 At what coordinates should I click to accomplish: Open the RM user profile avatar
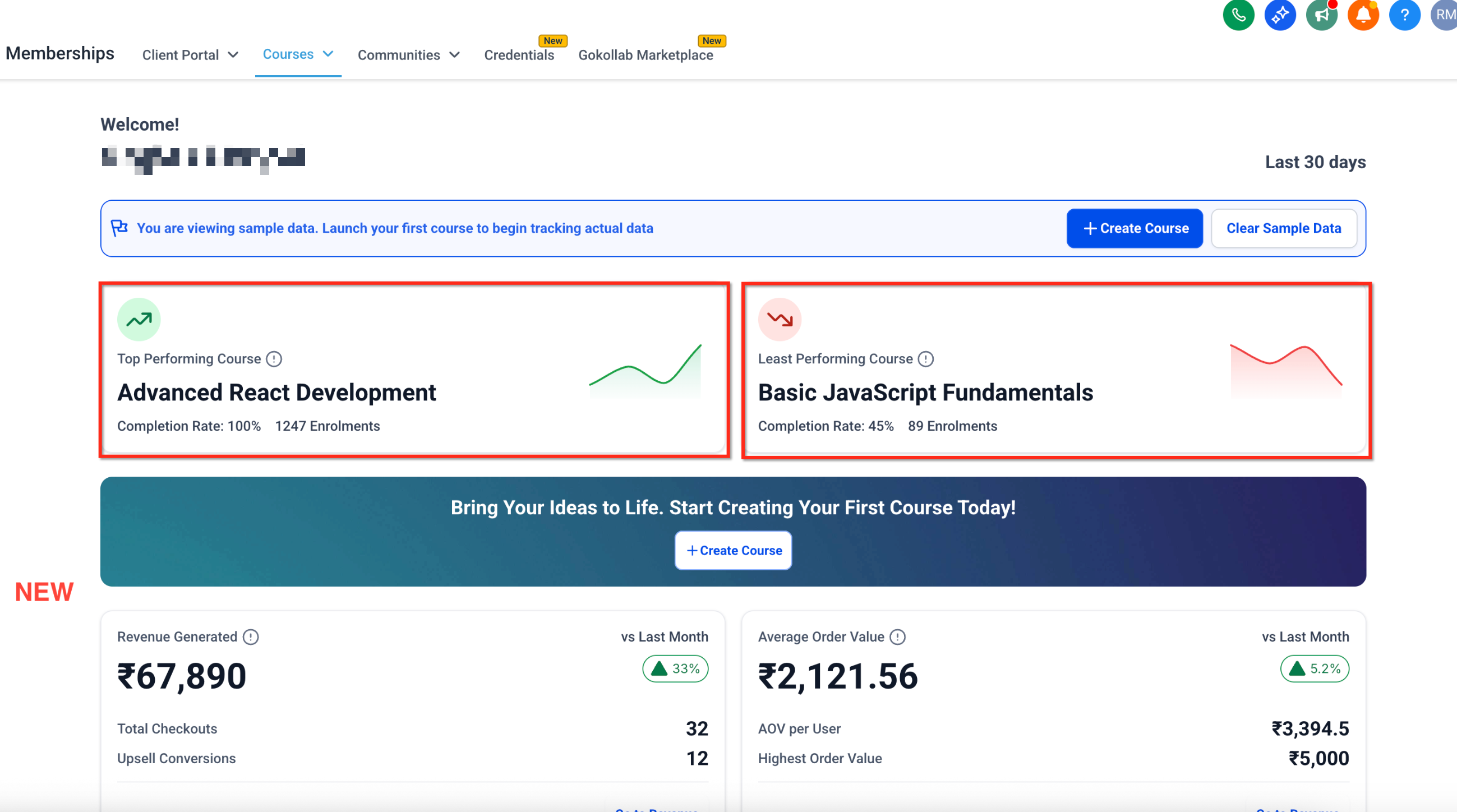click(1445, 15)
